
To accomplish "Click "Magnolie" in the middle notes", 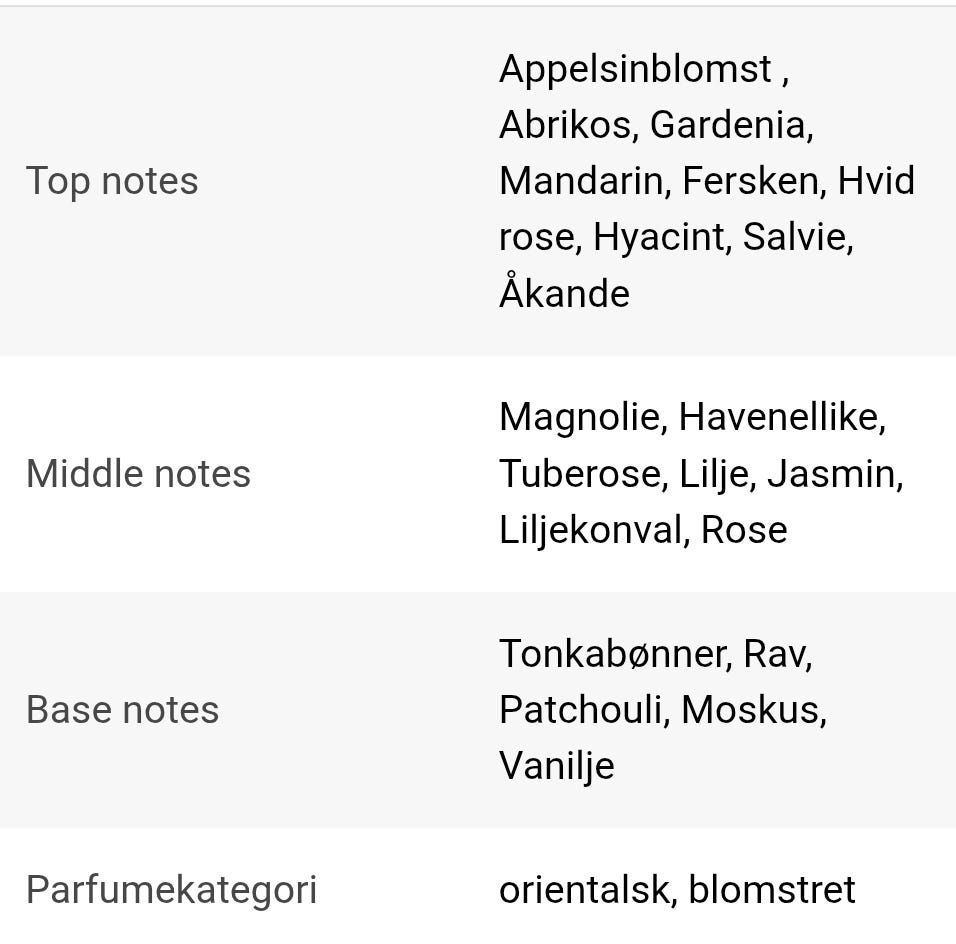I will [x=579, y=416].
